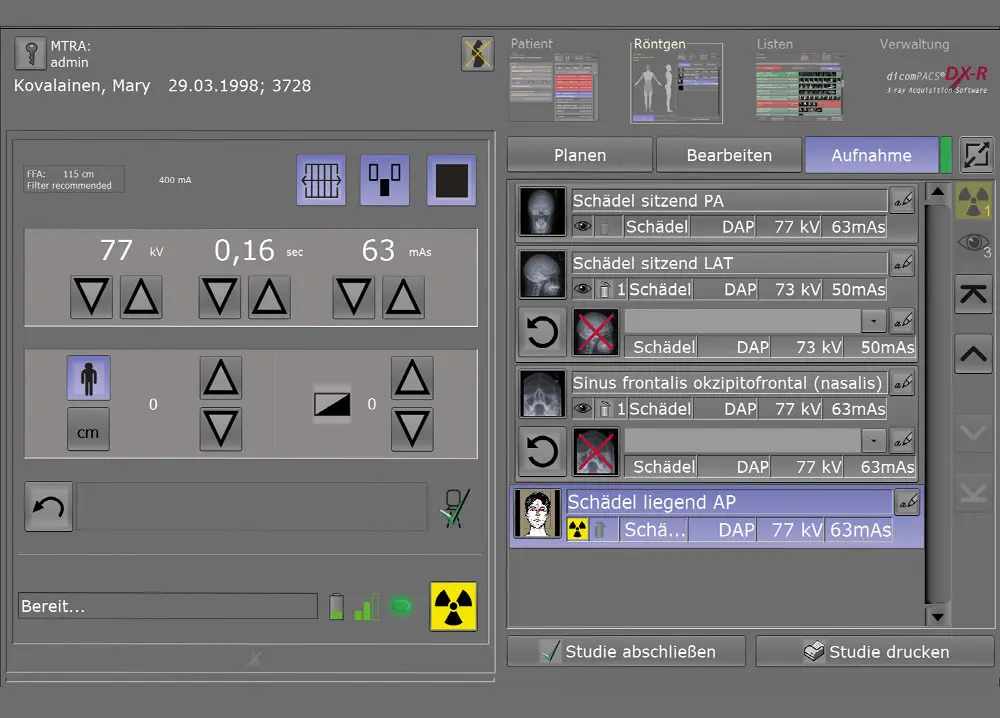This screenshot has height=718, width=1000.
Task: Retake the Schädel sitzend LAT image
Action: 542,333
